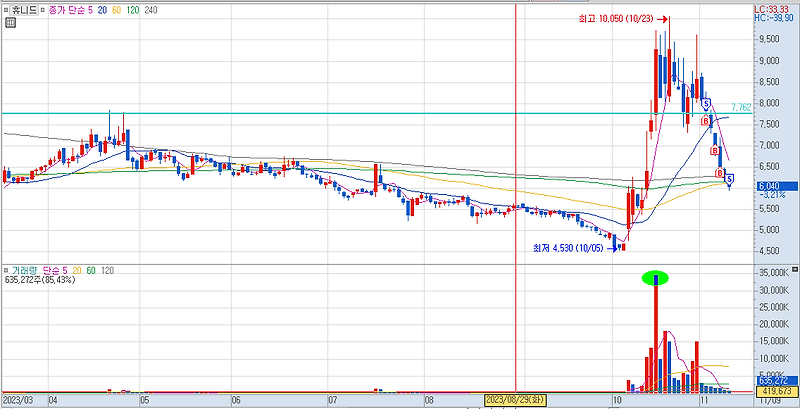Toggle the small square left of 휴니드

coord(6,10)
